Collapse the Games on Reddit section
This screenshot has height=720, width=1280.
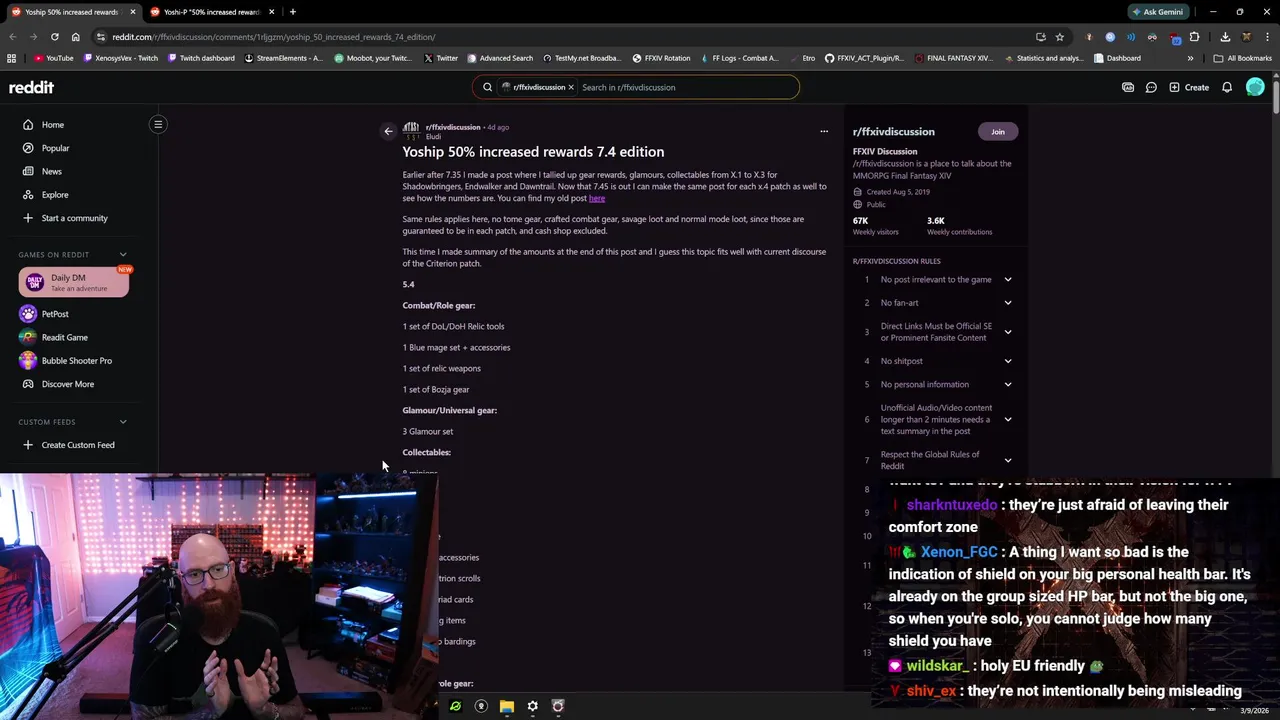click(123, 255)
